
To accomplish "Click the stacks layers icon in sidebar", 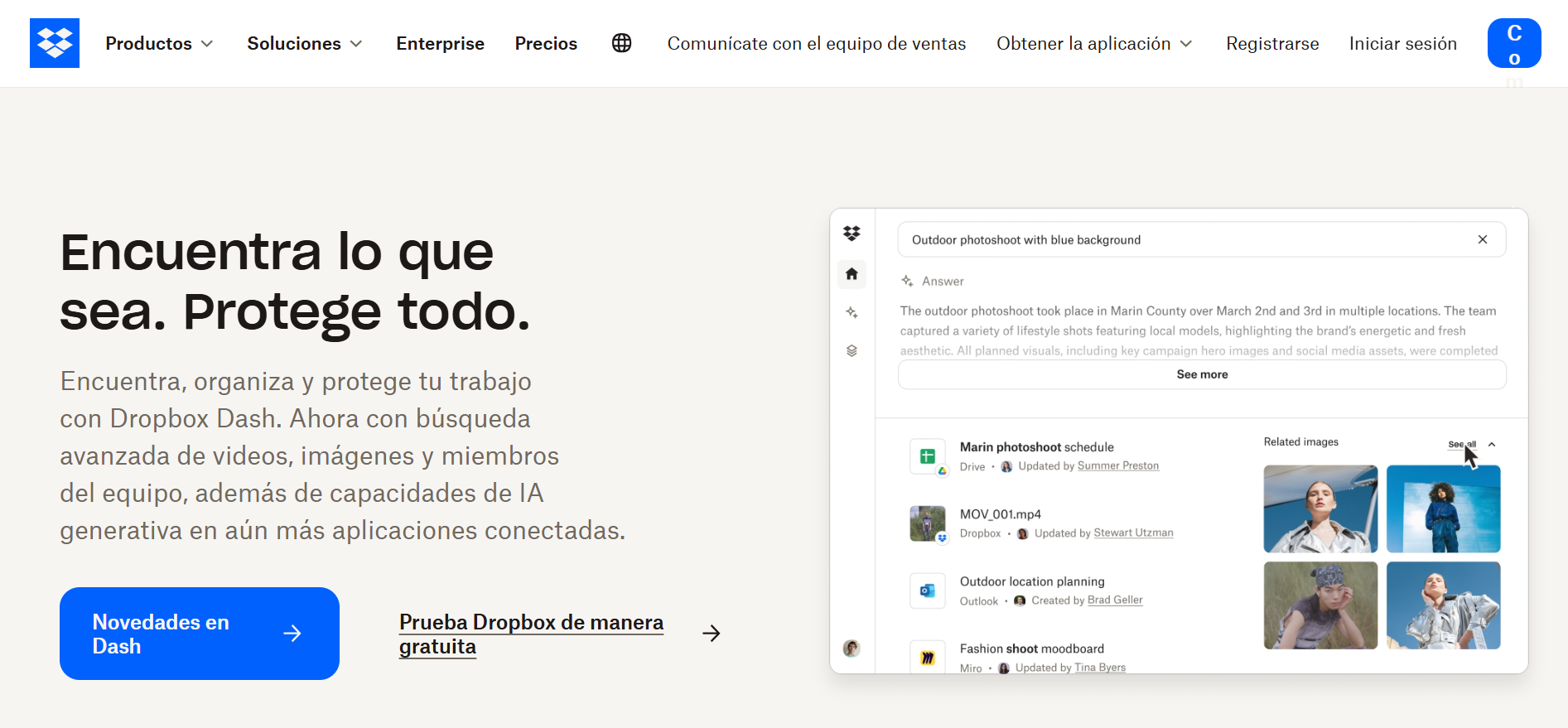I will click(852, 351).
